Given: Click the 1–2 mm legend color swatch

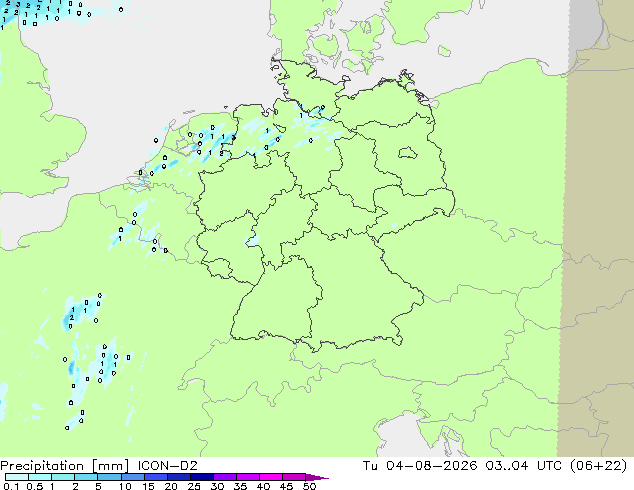Looking at the screenshot, I should point(63,477).
